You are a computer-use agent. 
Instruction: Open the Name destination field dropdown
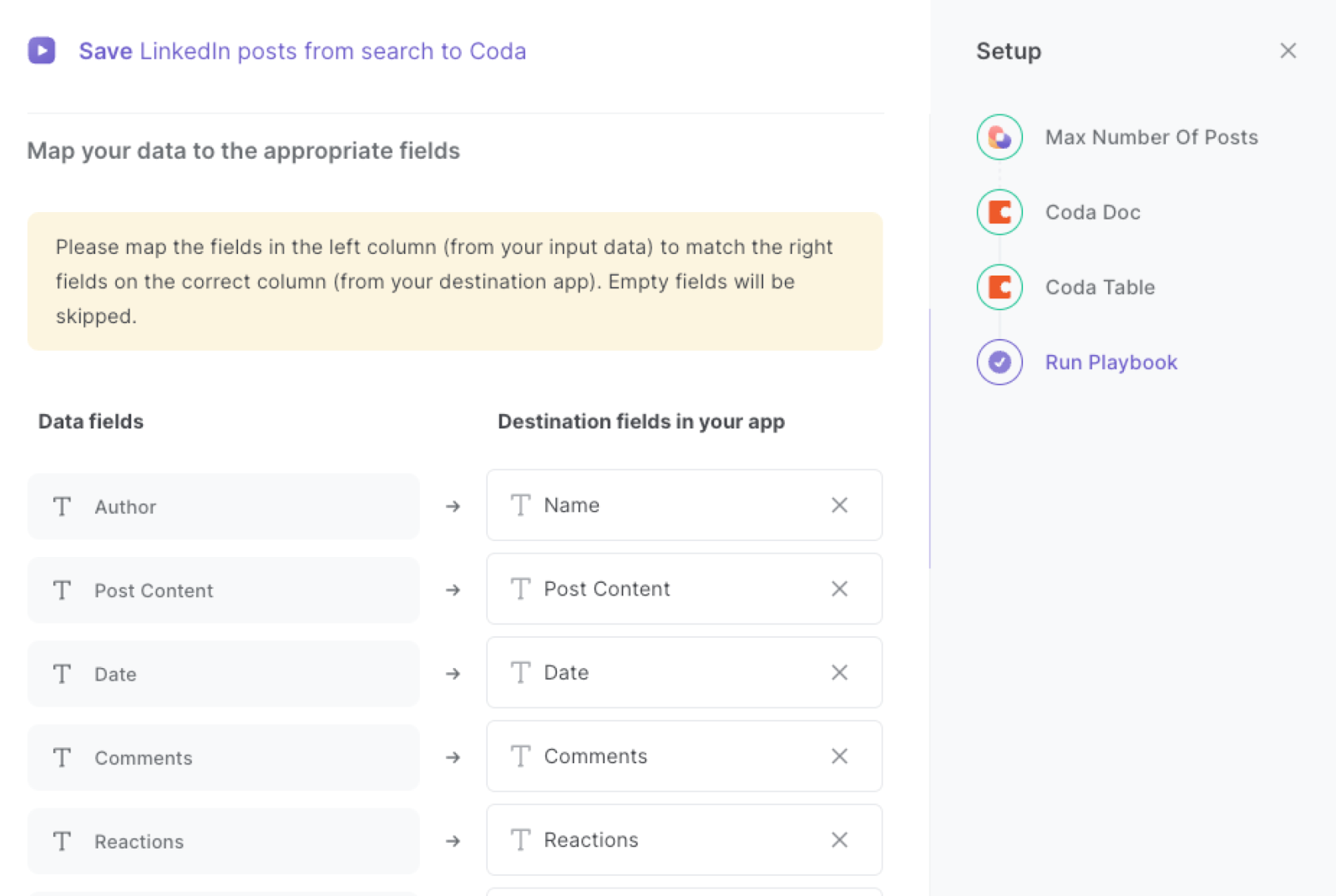(x=684, y=505)
